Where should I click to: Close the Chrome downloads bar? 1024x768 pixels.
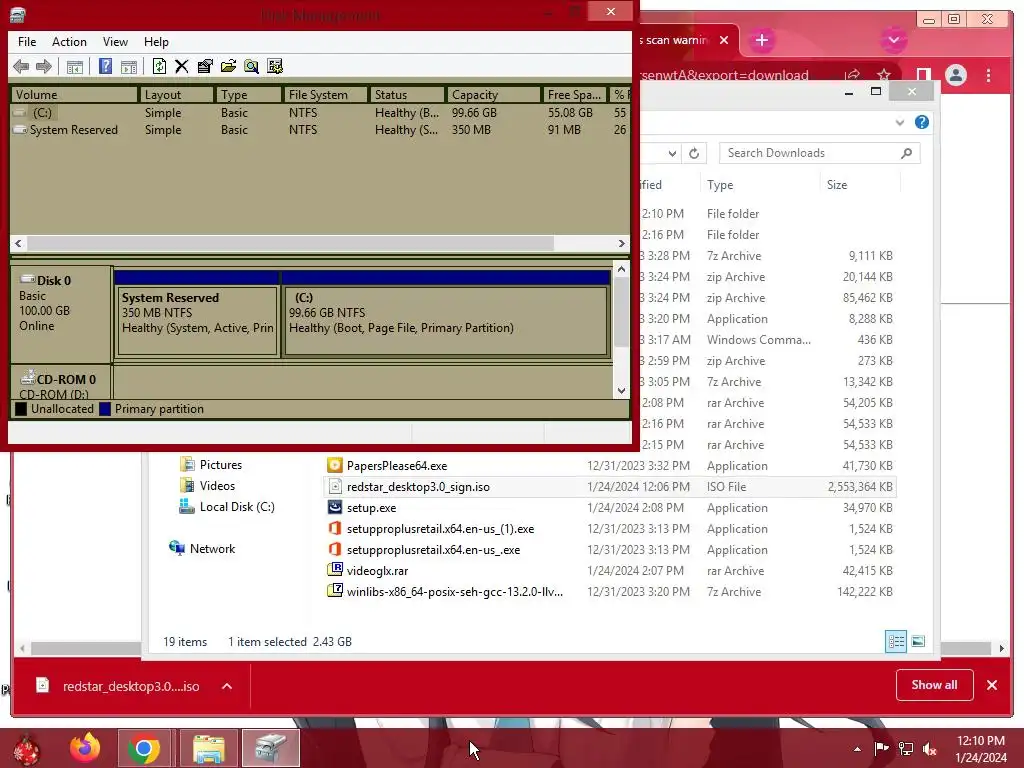tap(992, 685)
